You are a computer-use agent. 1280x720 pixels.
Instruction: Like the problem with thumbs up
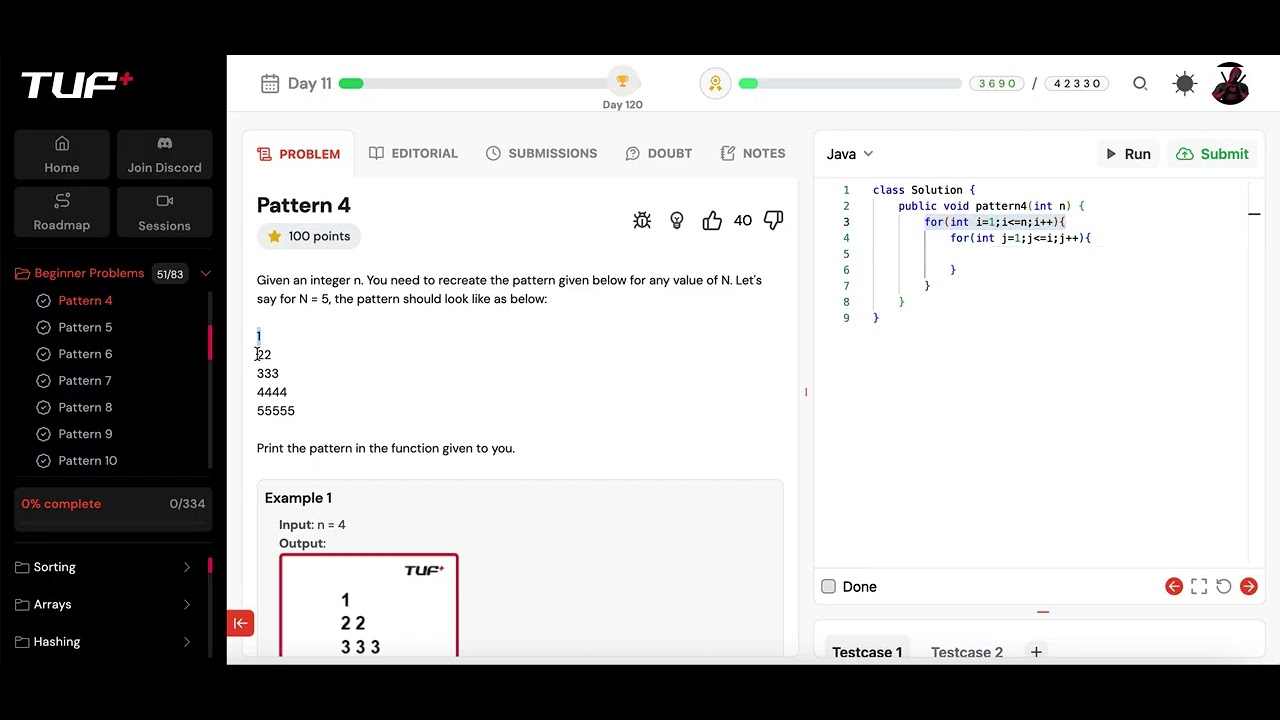(x=712, y=220)
